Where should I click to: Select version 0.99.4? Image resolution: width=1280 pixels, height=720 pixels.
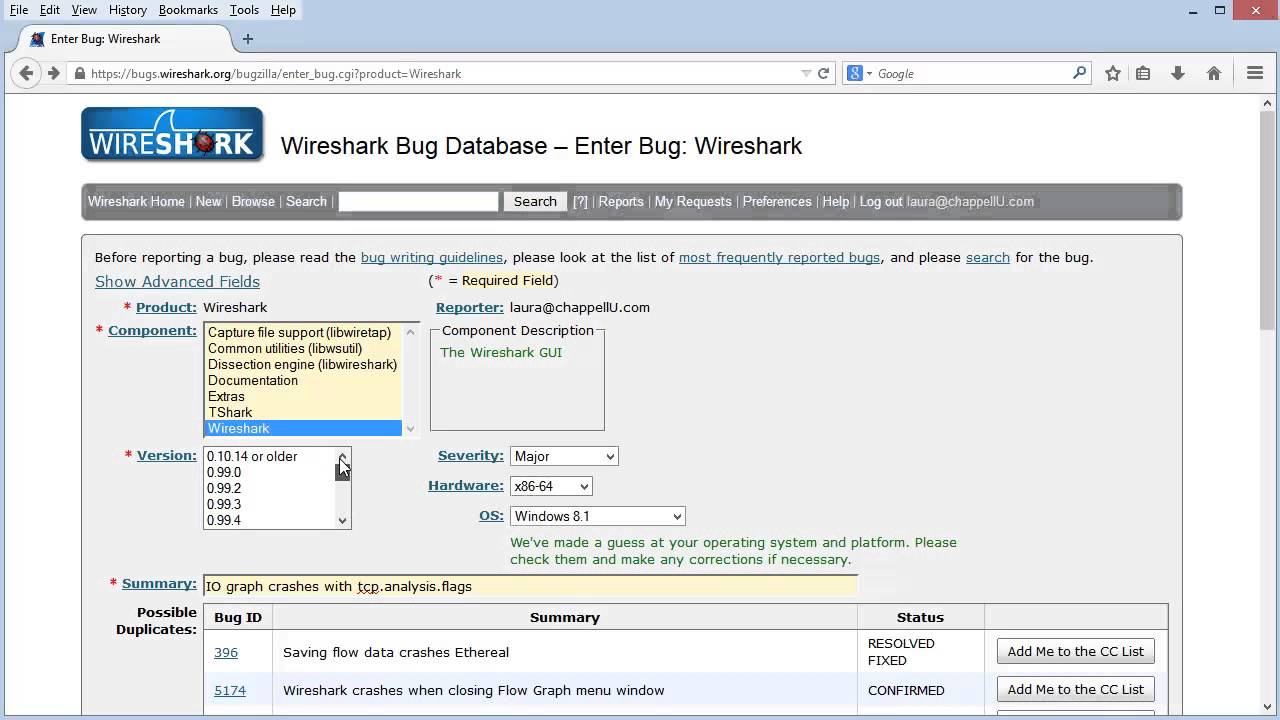269,521
